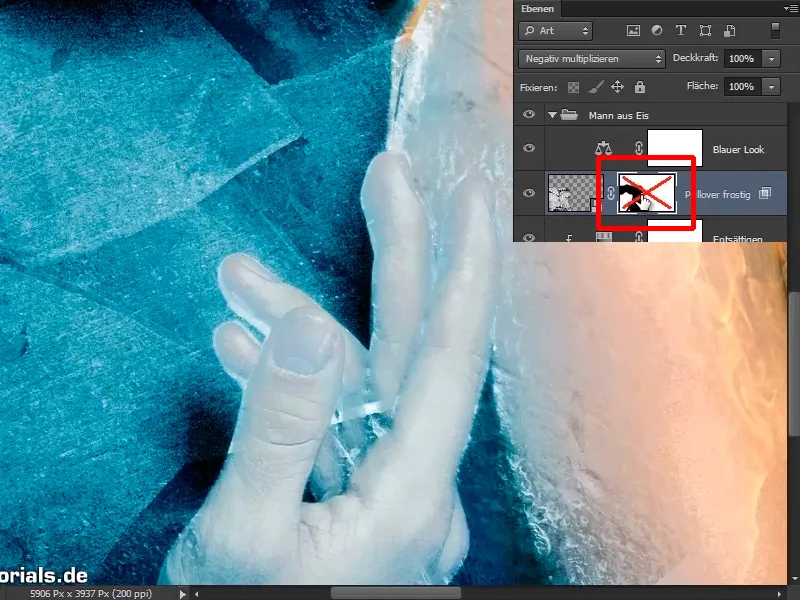Lock transparent pixels next to Fixieren
The image size is (800, 600).
pyautogui.click(x=573, y=87)
